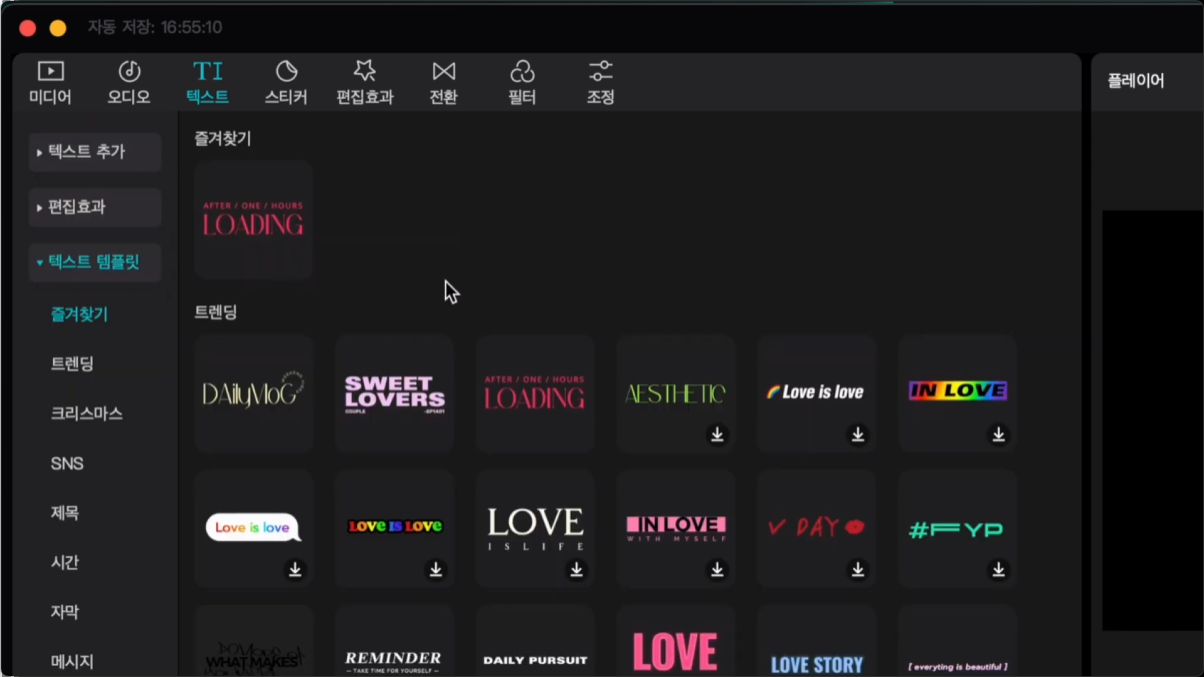Select 즐겨찾기 in the sidebar
Screen dimensions: 1204x677
tap(79, 314)
